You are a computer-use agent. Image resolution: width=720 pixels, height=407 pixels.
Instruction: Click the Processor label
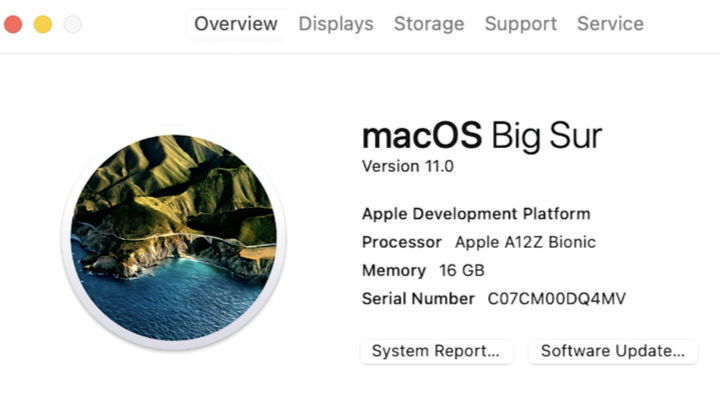tap(401, 242)
